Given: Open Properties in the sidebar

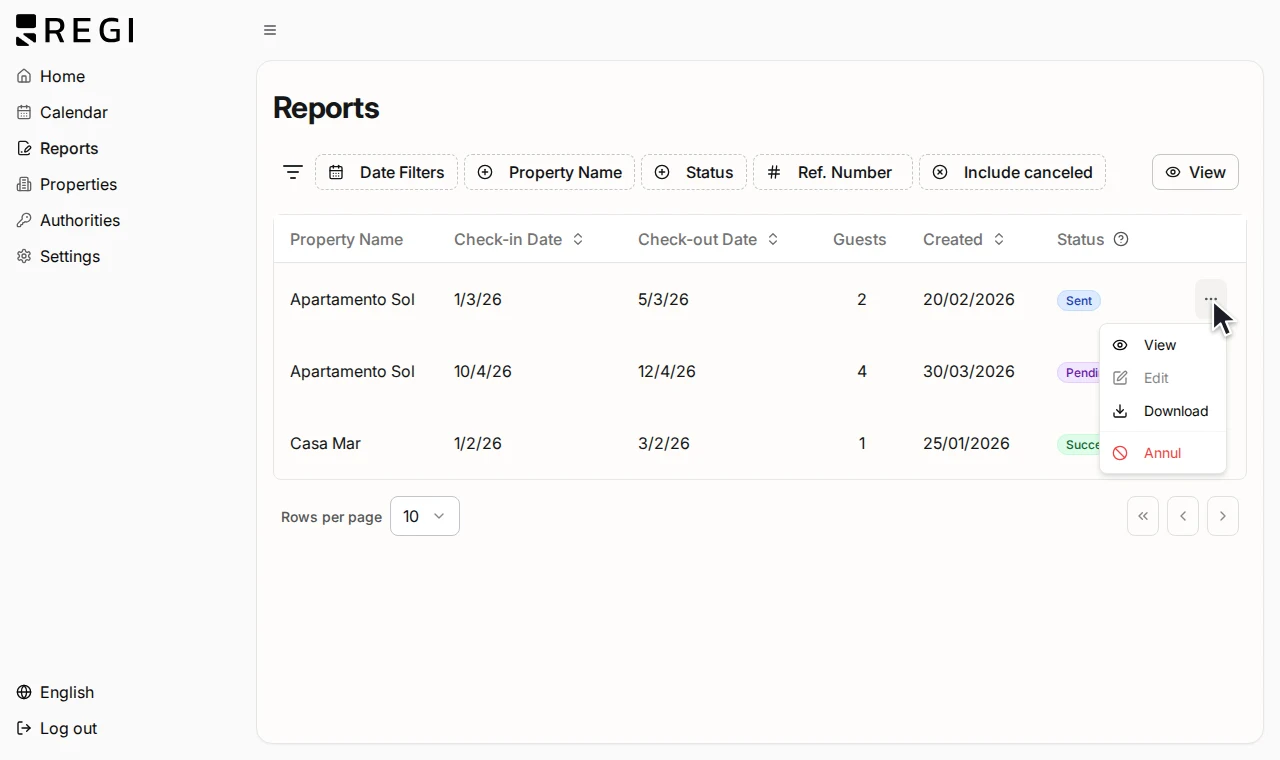Looking at the screenshot, I should [67, 184].
